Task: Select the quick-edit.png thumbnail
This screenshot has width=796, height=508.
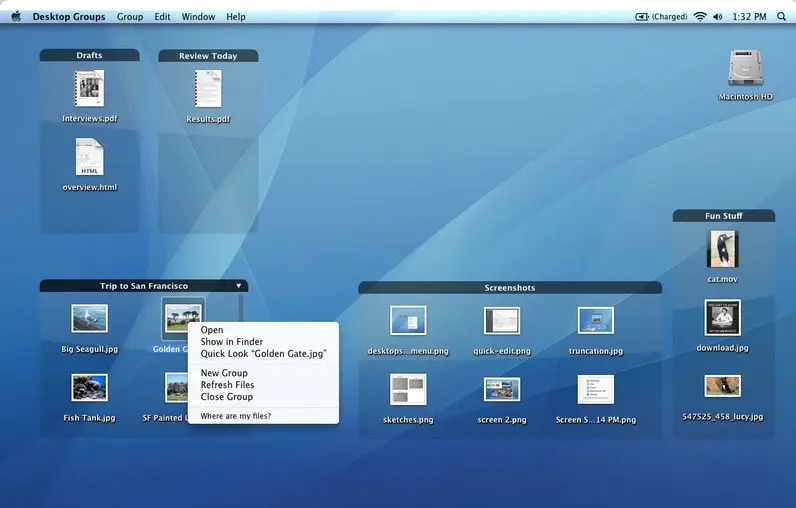Action: click(502, 320)
